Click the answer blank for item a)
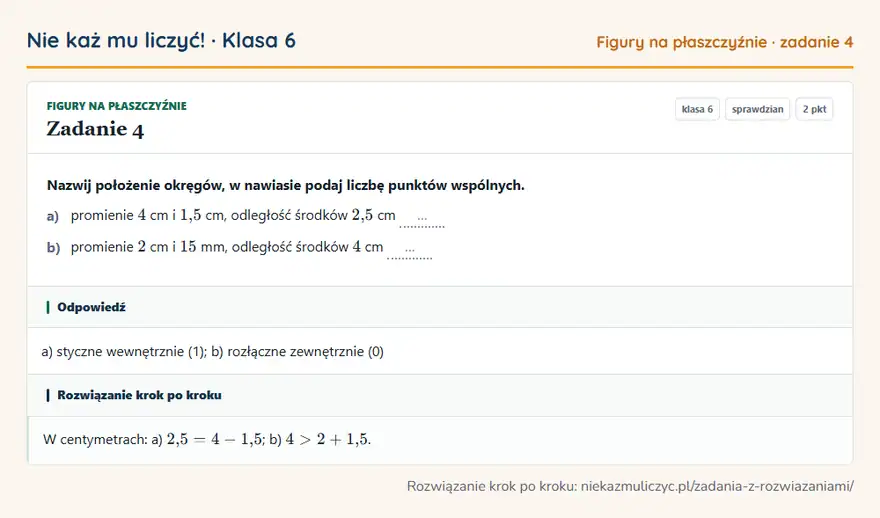Screen dimensions: 880x518 422,219
